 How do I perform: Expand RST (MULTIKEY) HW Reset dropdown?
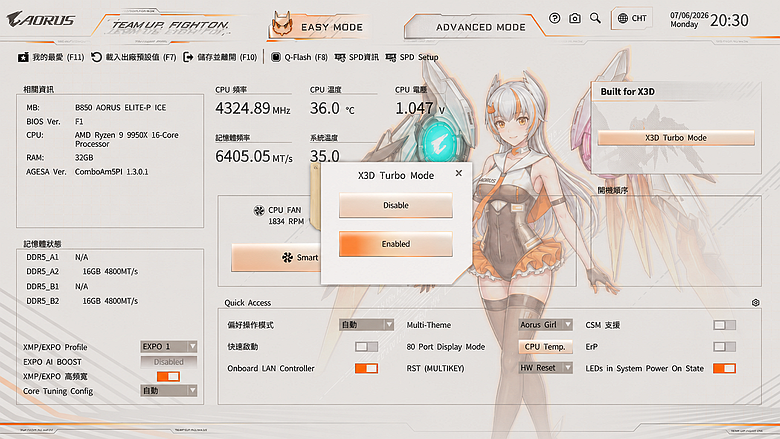click(x=545, y=368)
